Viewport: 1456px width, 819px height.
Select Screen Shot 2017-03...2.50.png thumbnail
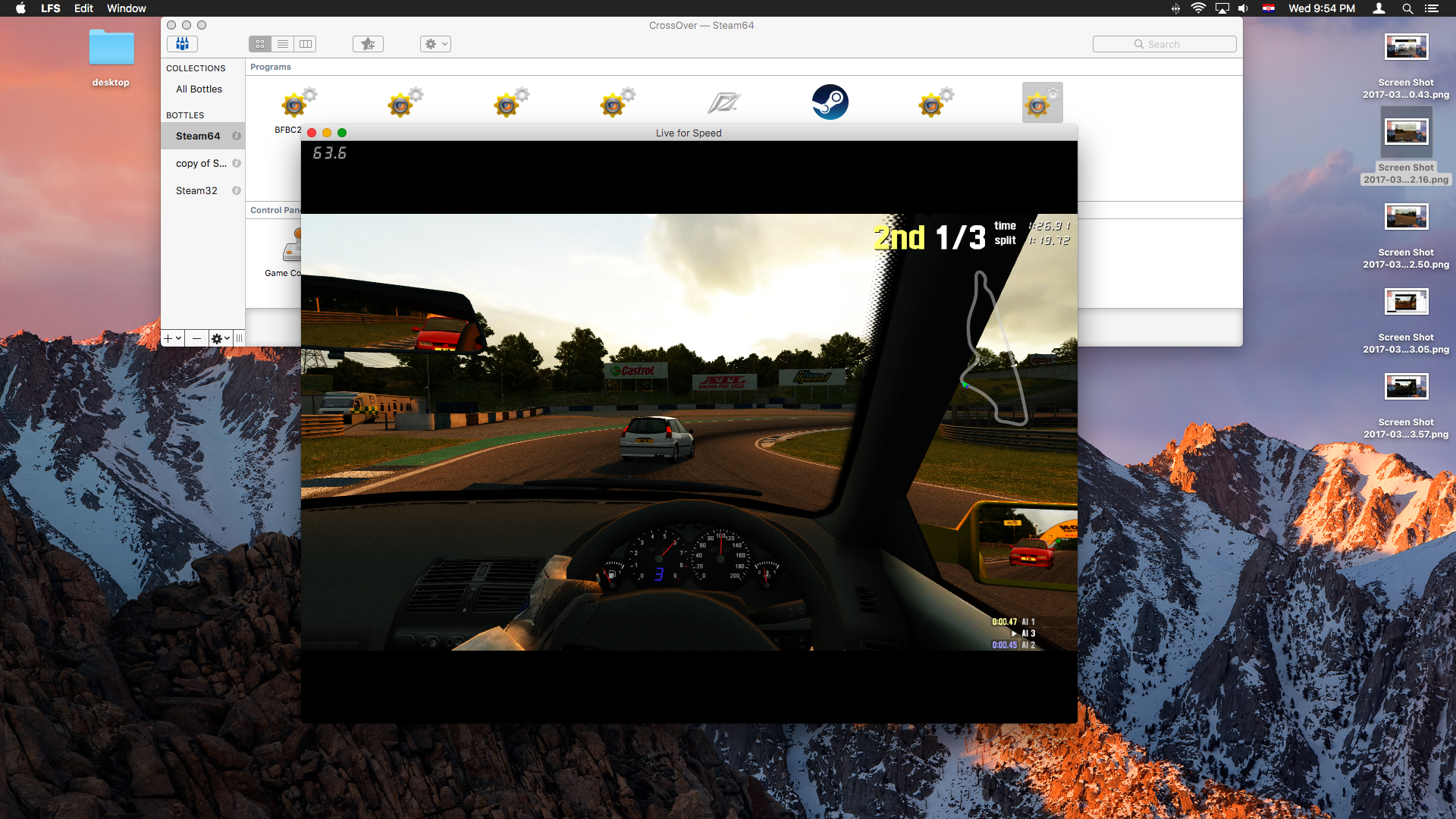1406,217
